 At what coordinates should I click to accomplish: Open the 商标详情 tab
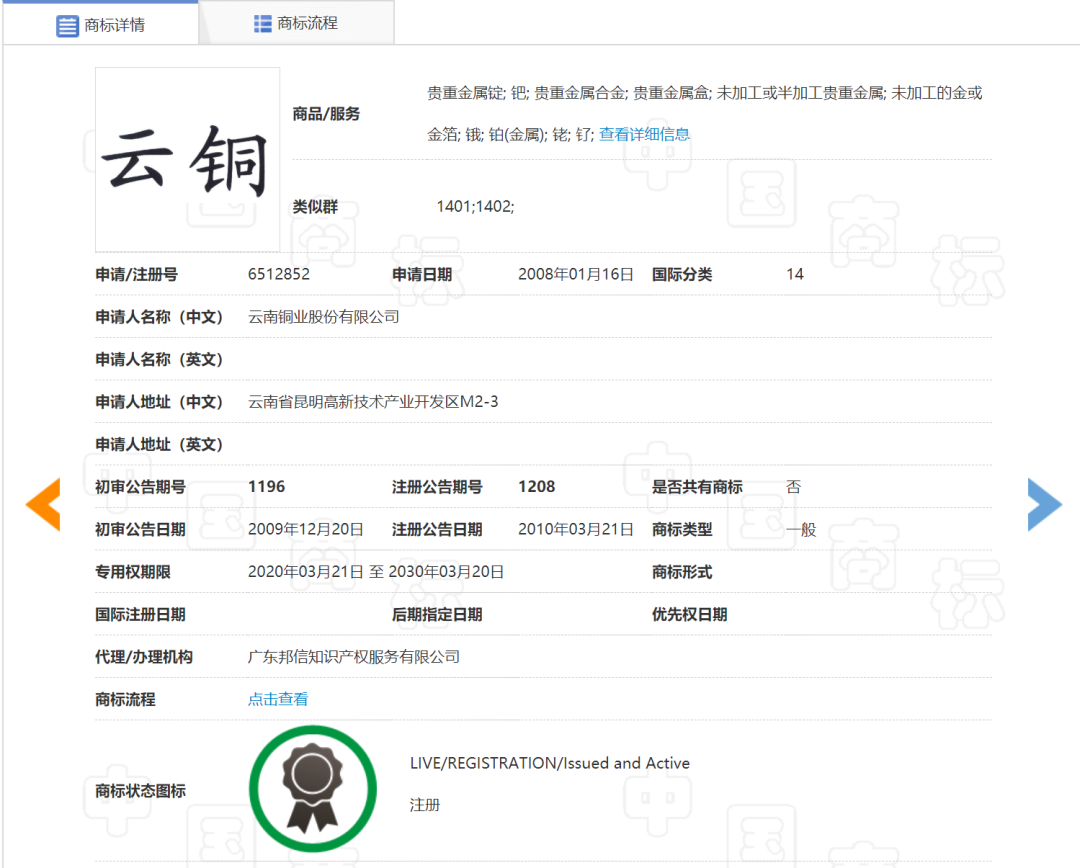(x=101, y=25)
